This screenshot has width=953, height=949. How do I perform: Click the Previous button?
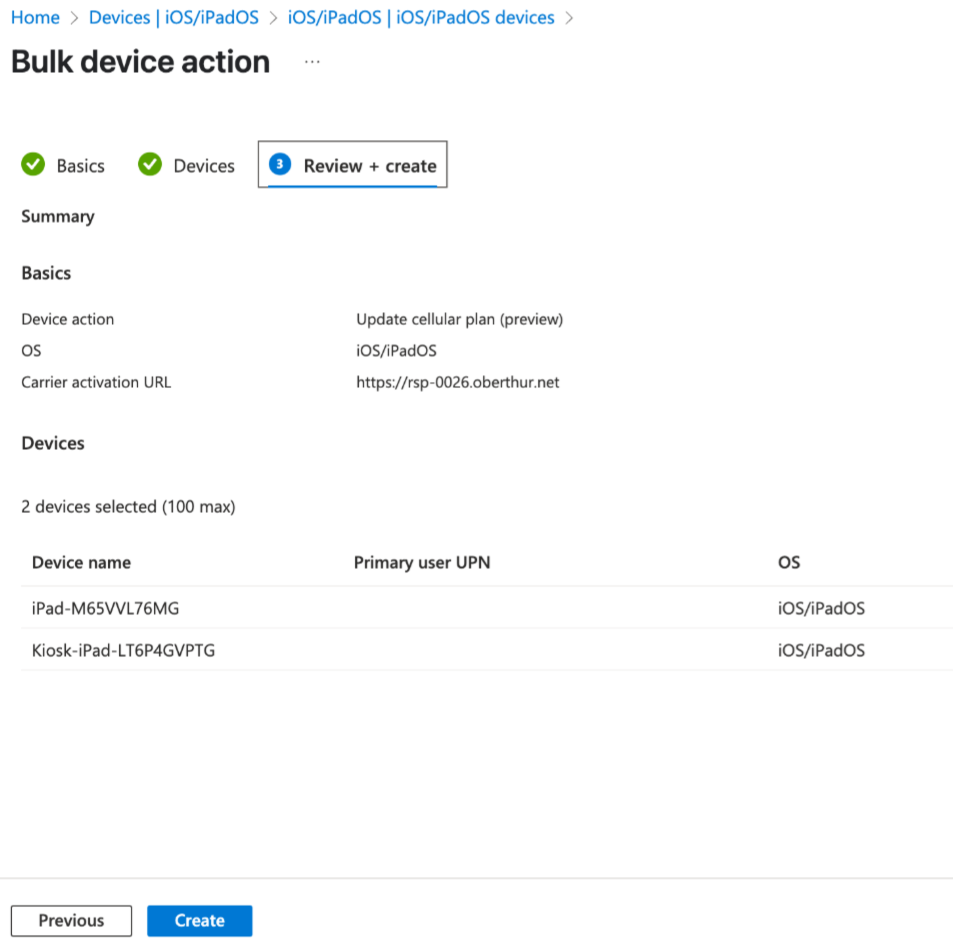tap(71, 920)
